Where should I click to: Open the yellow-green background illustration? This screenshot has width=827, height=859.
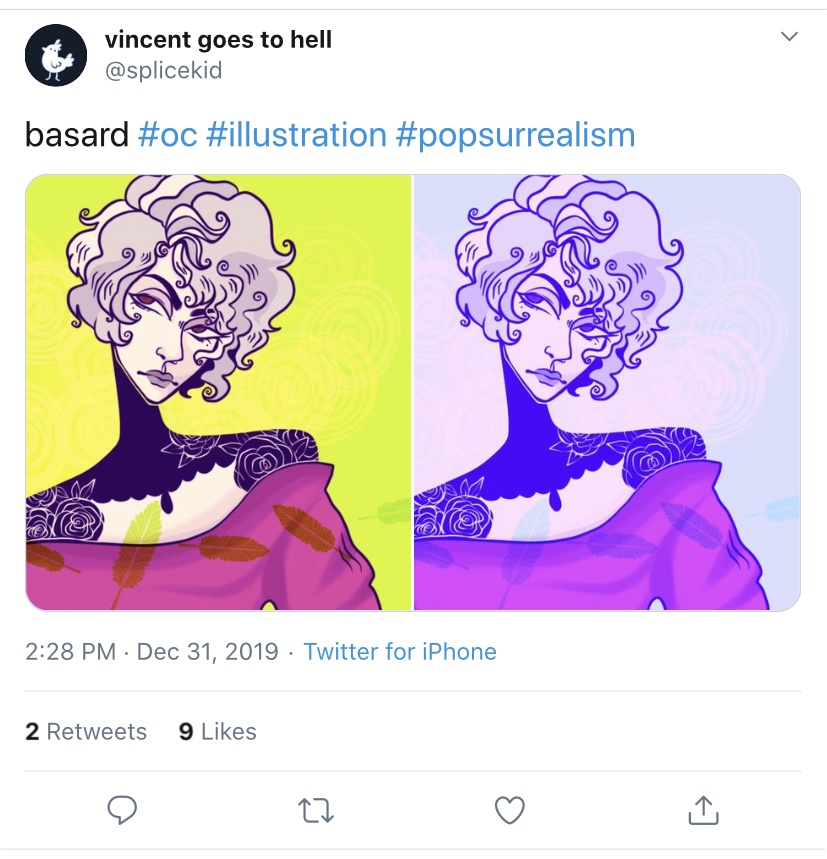[218, 392]
